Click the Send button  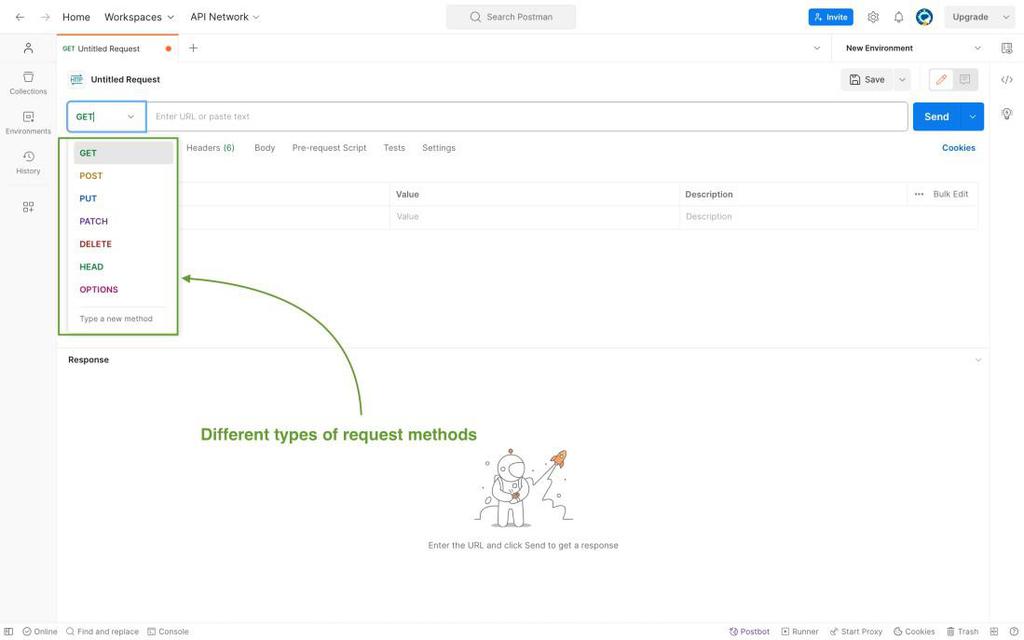pyautogui.click(x=936, y=116)
